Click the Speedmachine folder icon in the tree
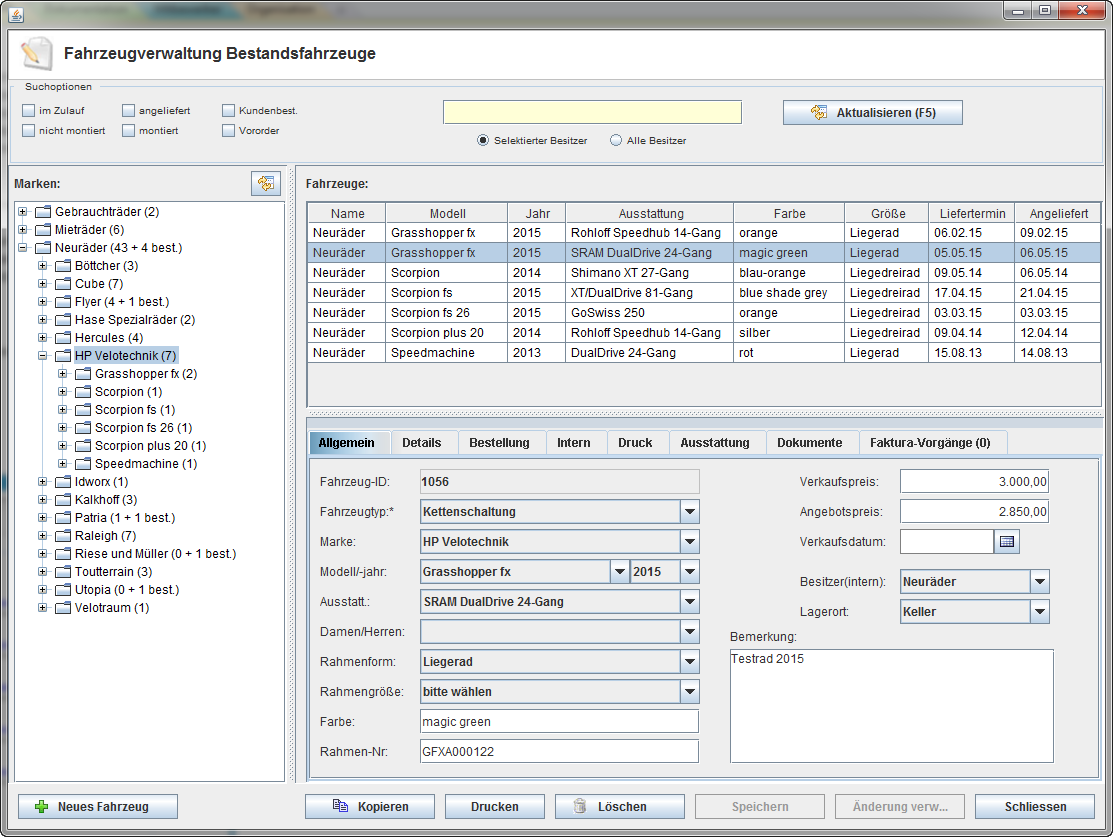1113x837 pixels. click(84, 464)
